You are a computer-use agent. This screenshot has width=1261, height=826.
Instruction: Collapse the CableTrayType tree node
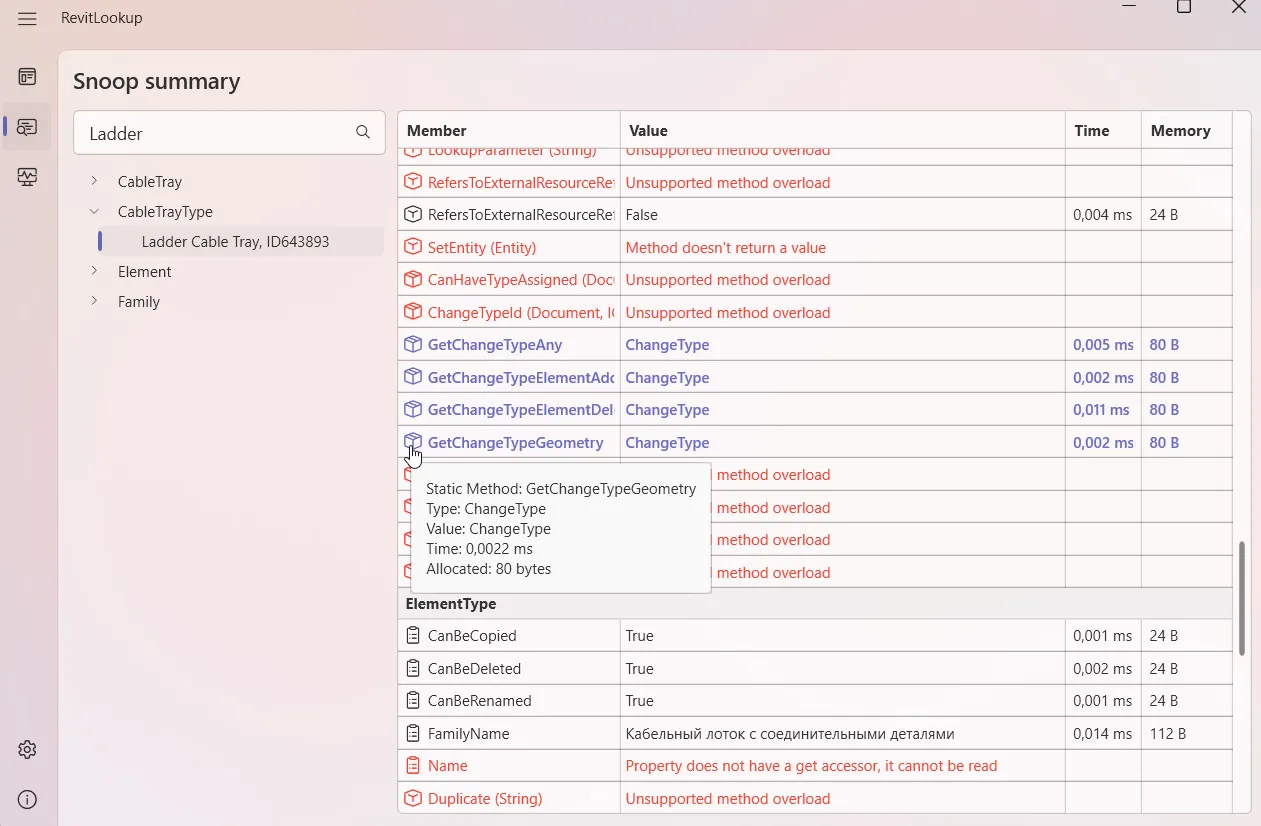(x=94, y=211)
